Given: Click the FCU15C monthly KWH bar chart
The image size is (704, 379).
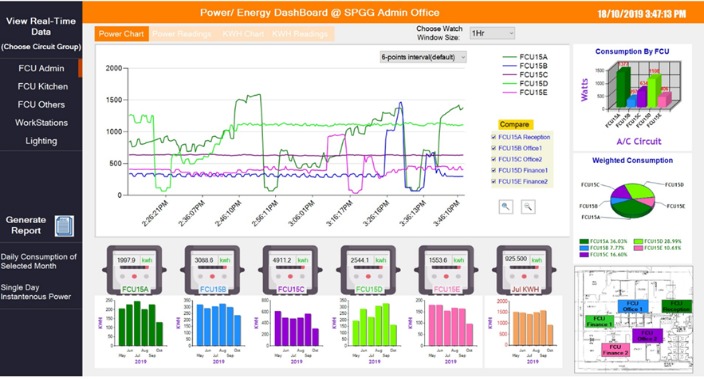Looking at the screenshot, I should click(x=291, y=330).
